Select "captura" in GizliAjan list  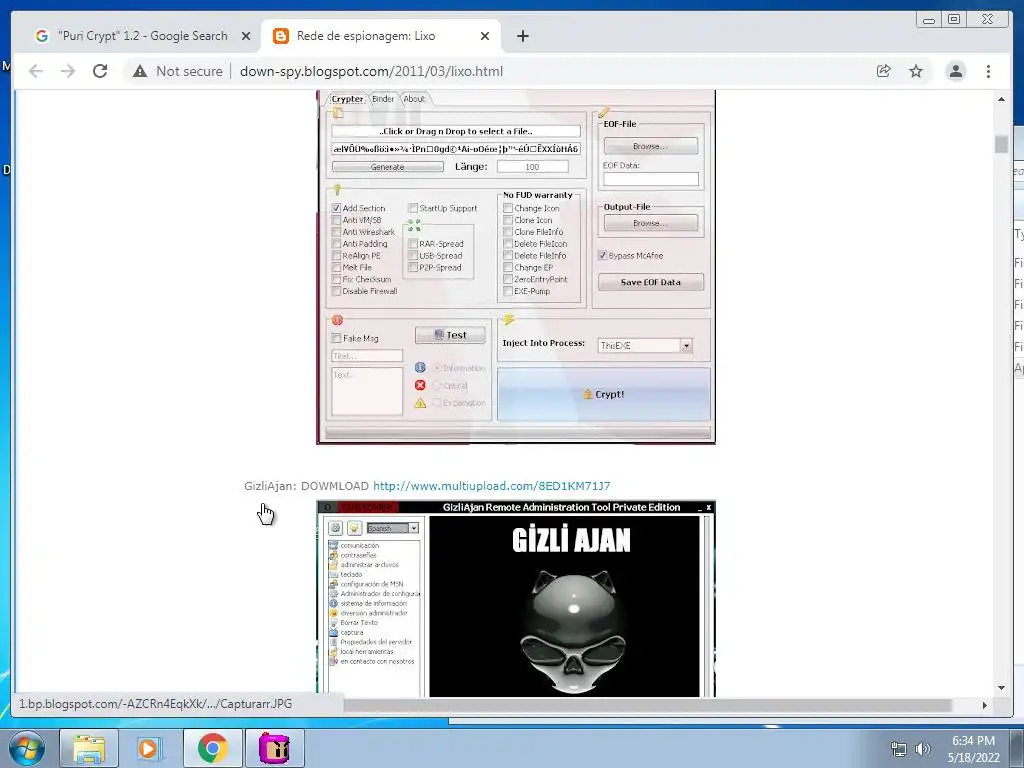click(351, 632)
